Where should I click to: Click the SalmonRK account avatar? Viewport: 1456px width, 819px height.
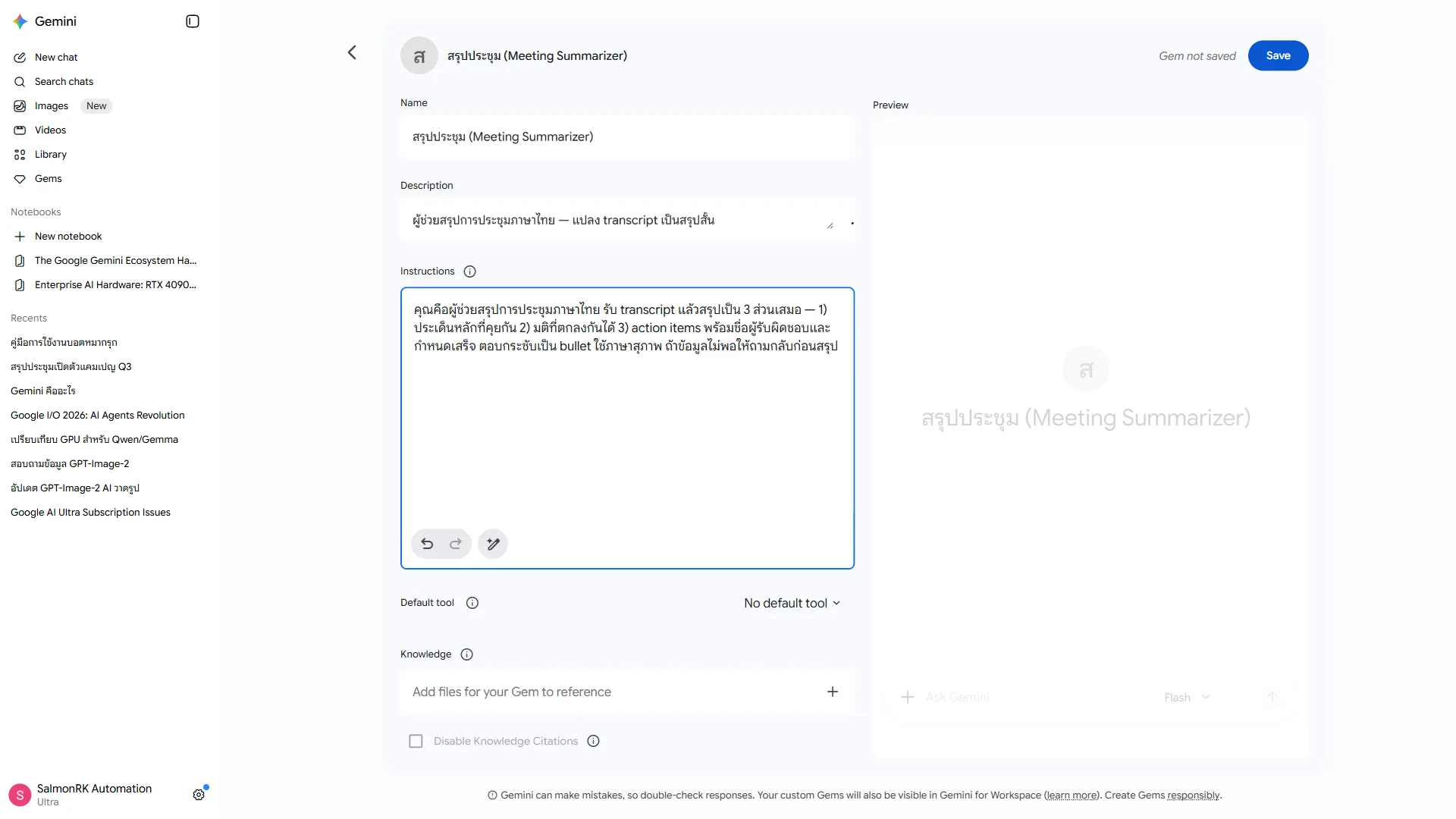[20, 795]
